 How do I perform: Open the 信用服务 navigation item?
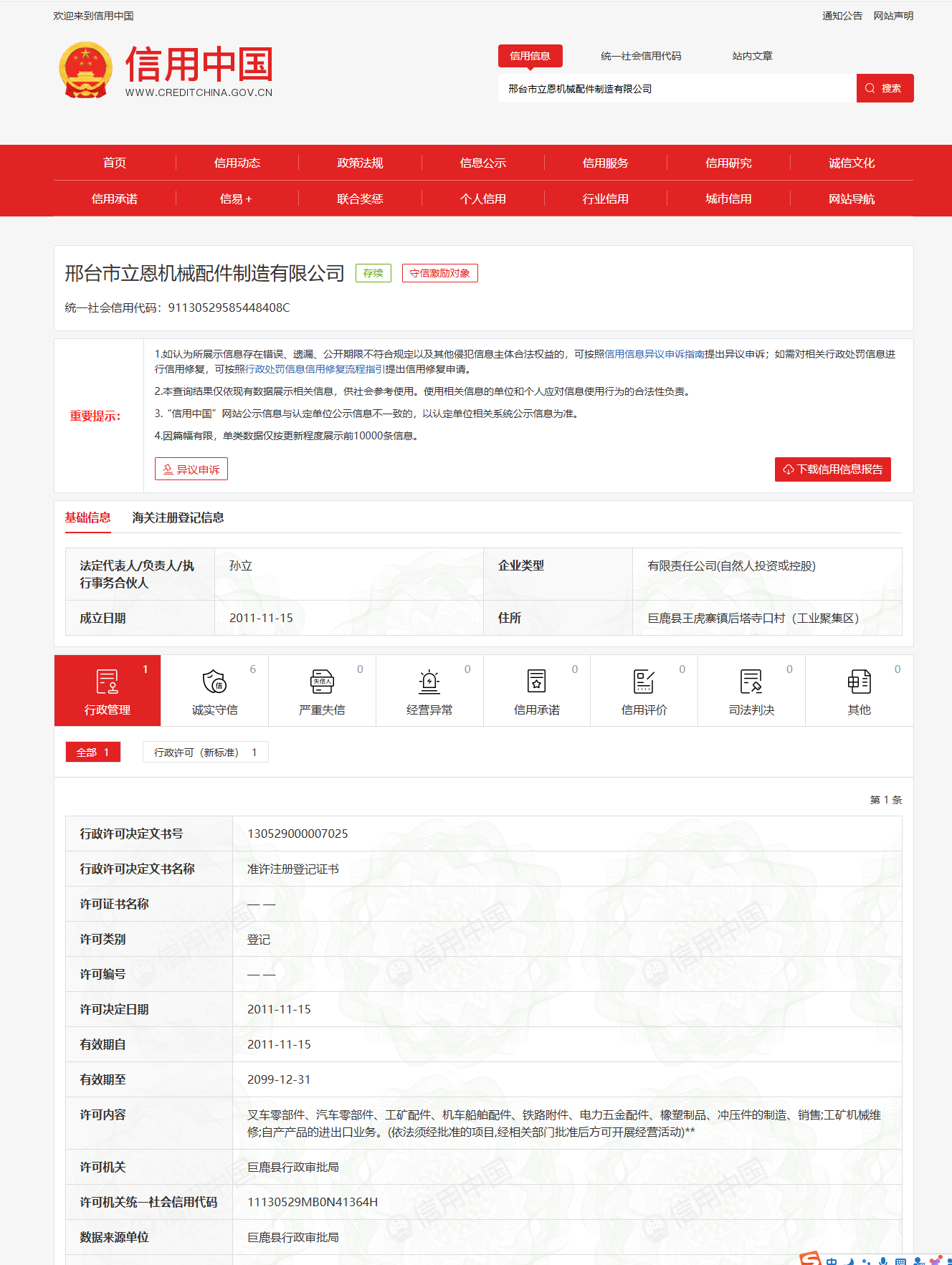pos(606,163)
